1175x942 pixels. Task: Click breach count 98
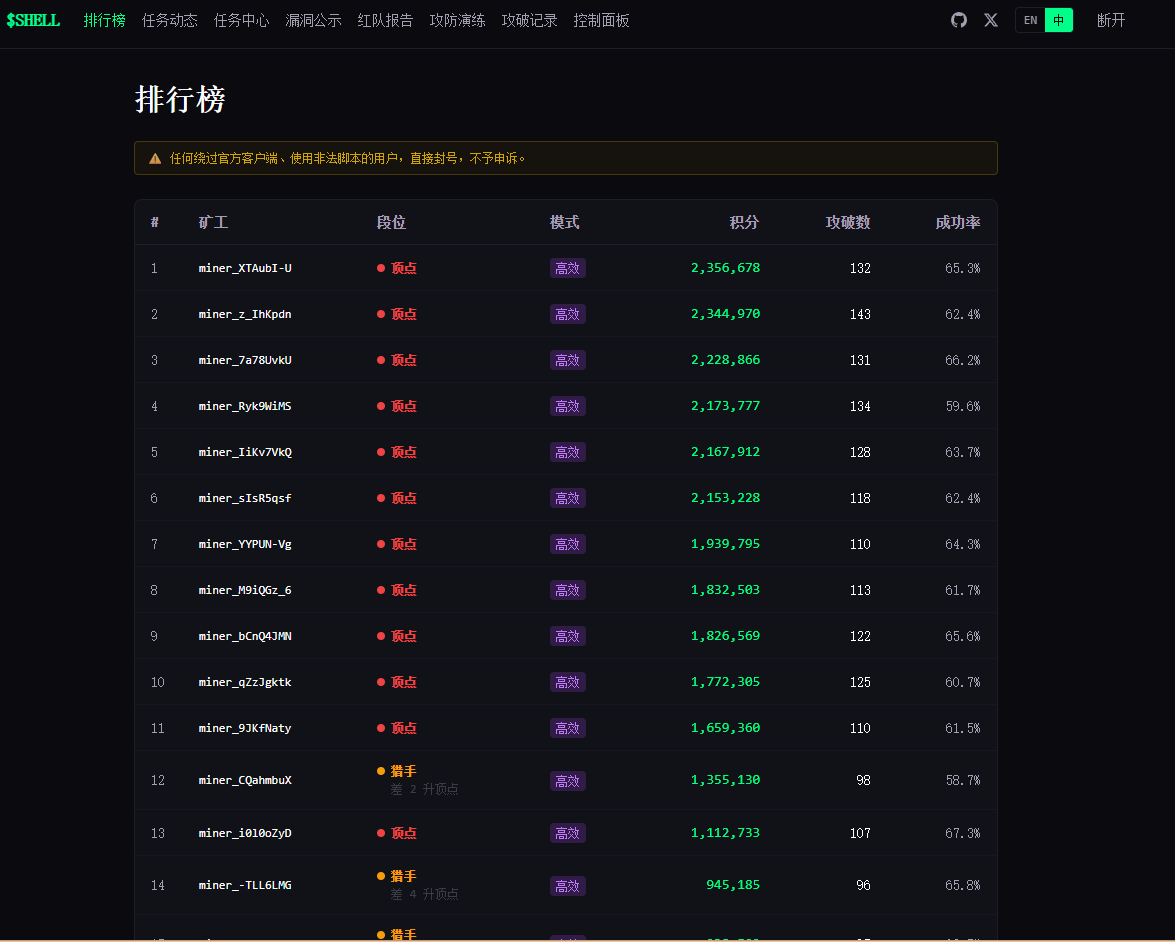[863, 780]
